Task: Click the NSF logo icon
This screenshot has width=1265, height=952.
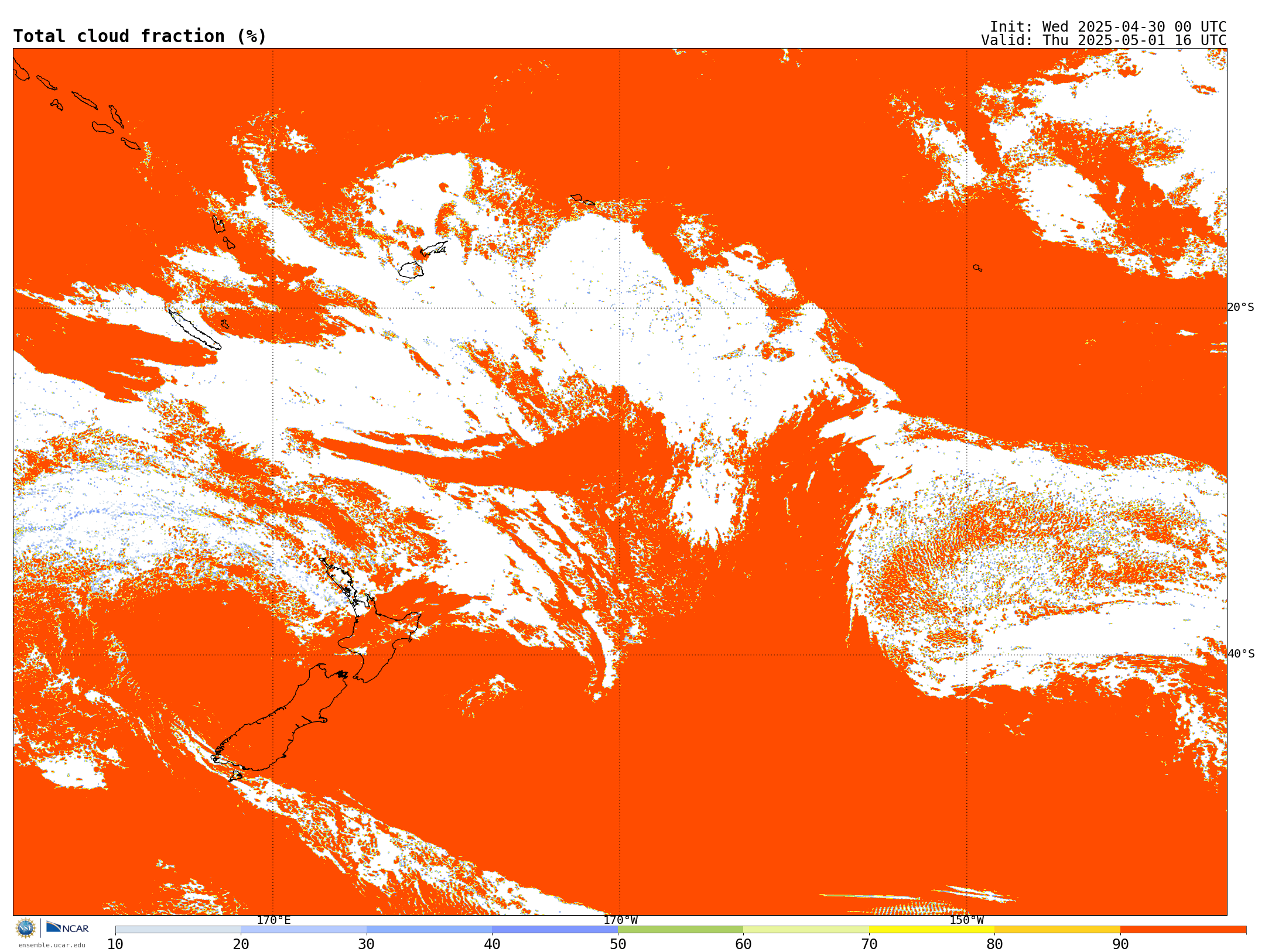Action: coord(26,928)
